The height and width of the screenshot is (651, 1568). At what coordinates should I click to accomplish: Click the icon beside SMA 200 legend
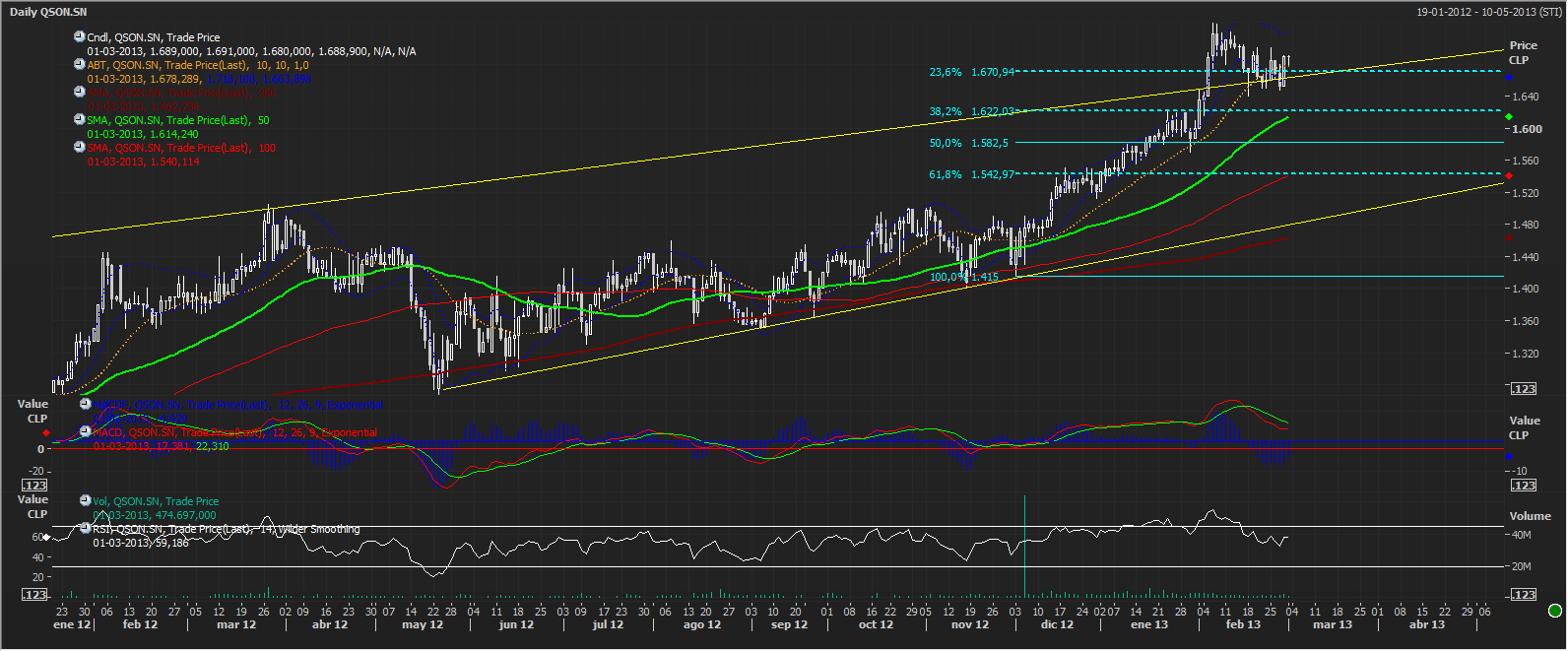[80, 92]
